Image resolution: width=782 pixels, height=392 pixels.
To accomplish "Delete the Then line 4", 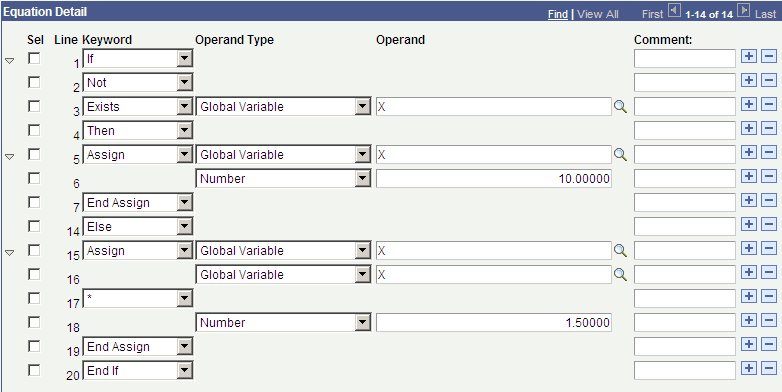I will coord(769,128).
